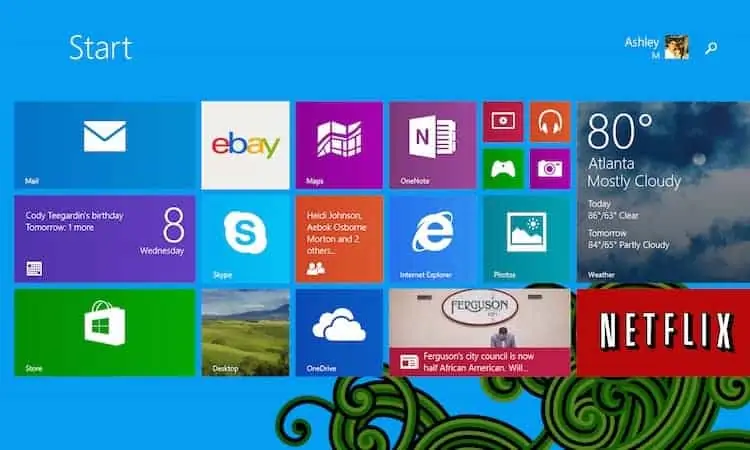750x450 pixels.
Task: Launch the eBay tile
Action: tap(245, 145)
